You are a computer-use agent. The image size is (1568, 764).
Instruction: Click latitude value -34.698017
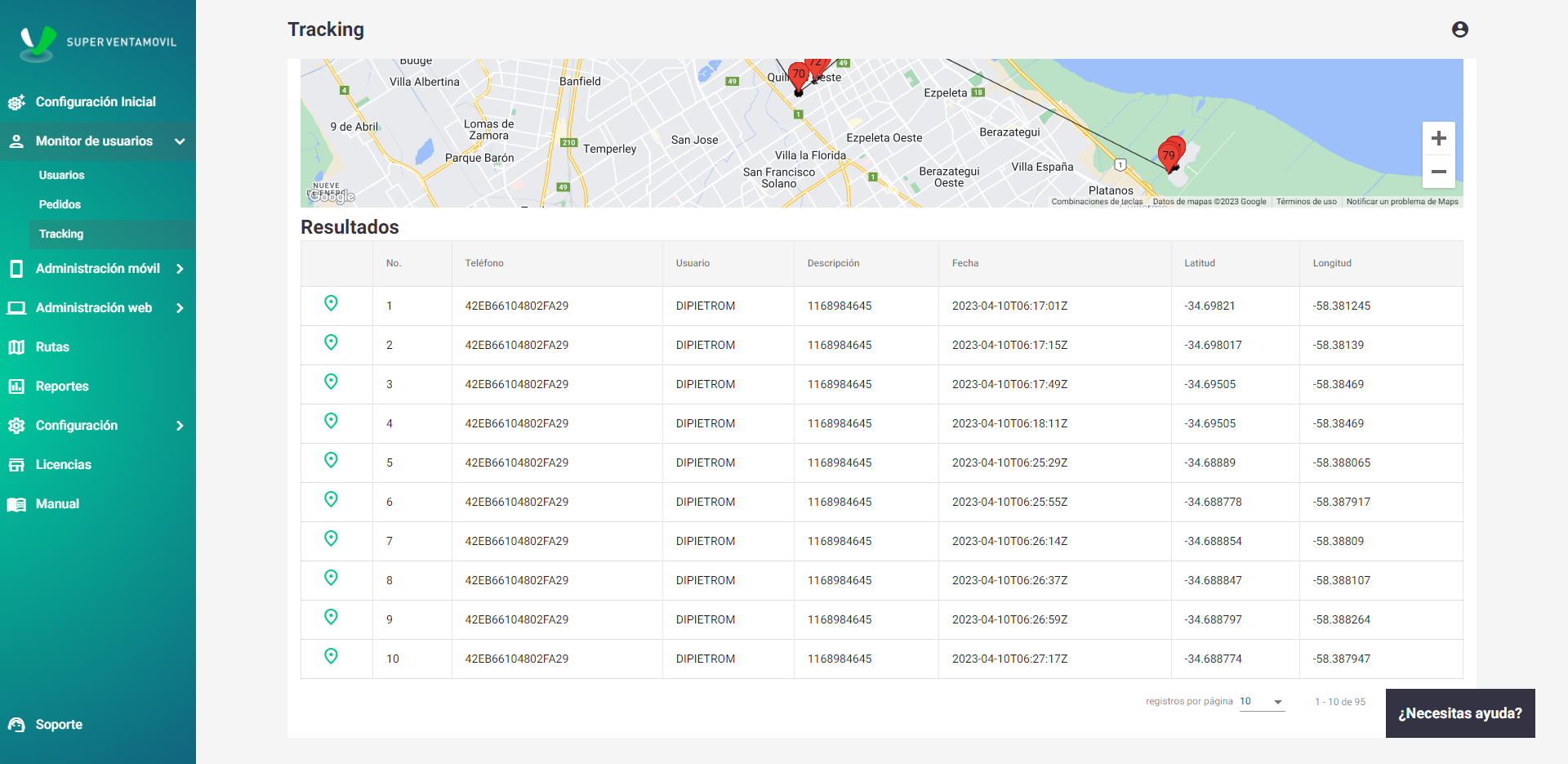(1213, 346)
